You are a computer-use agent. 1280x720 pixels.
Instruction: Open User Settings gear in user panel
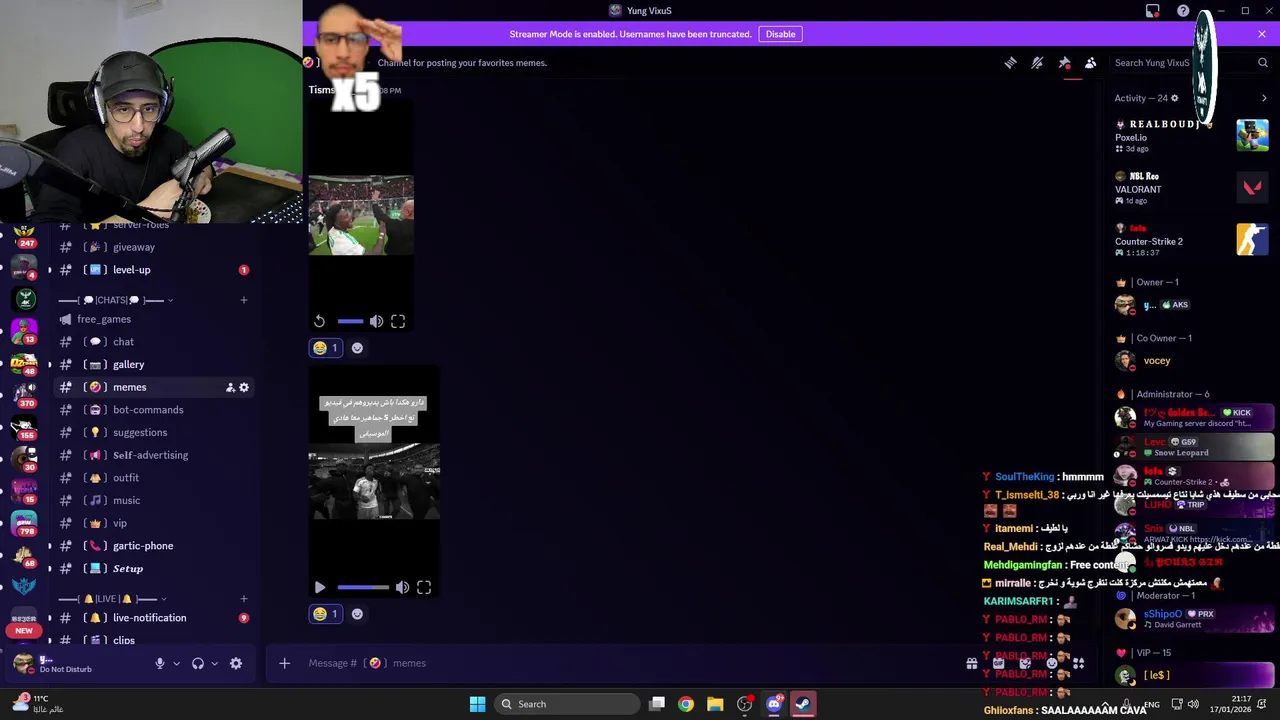[x=236, y=663]
